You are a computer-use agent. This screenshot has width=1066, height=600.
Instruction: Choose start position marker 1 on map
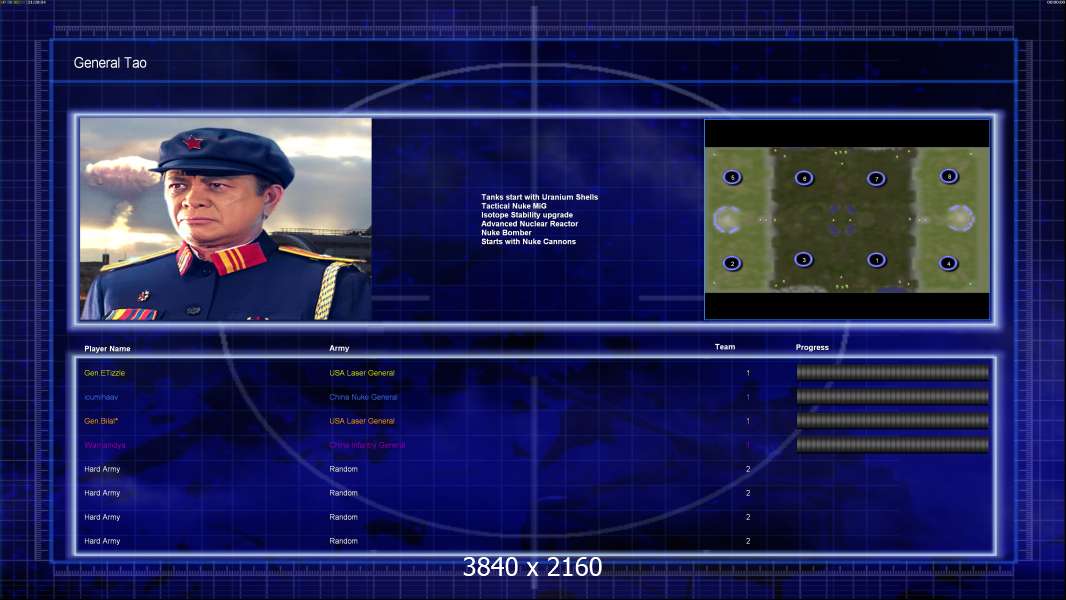876,260
